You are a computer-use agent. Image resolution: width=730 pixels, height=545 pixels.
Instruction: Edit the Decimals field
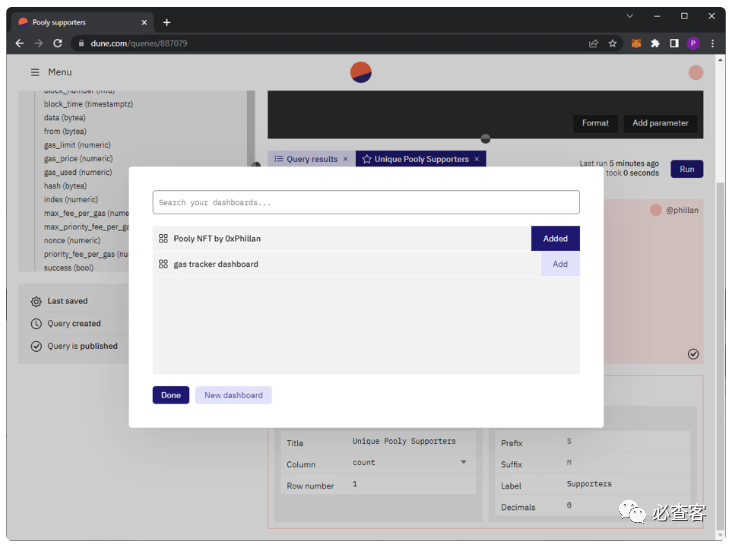click(624, 505)
